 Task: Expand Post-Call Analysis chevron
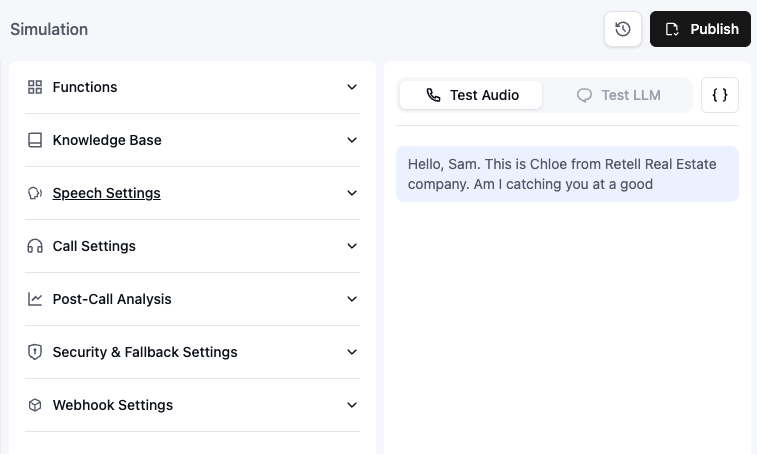click(x=352, y=299)
